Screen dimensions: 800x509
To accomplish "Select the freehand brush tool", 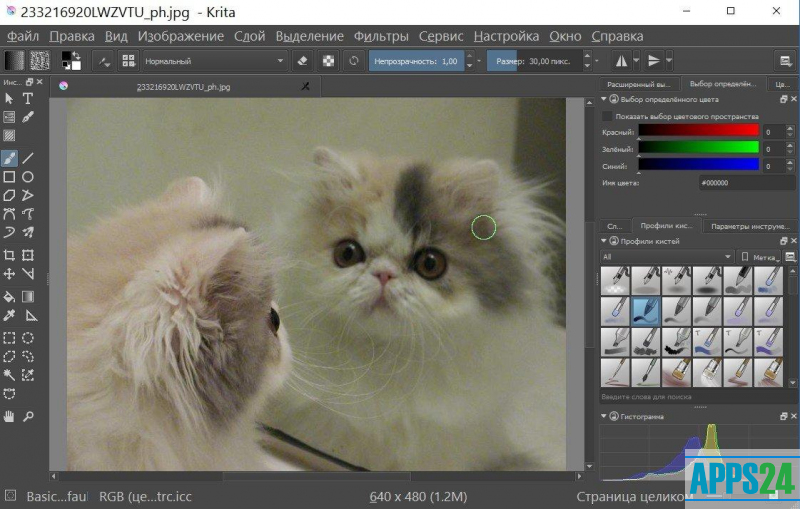I will 9,158.
